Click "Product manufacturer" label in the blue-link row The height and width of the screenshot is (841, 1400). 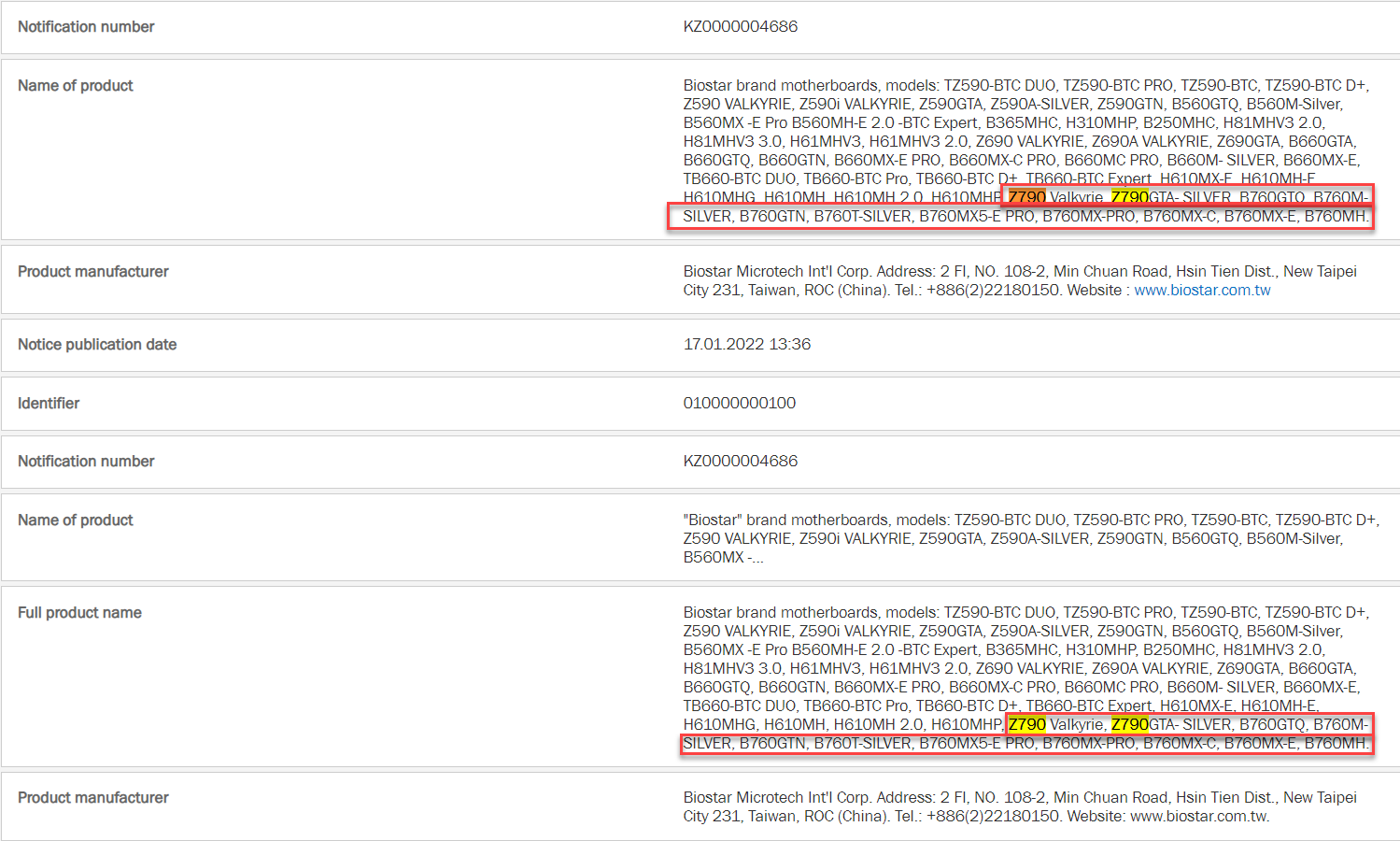pyautogui.click(x=93, y=271)
